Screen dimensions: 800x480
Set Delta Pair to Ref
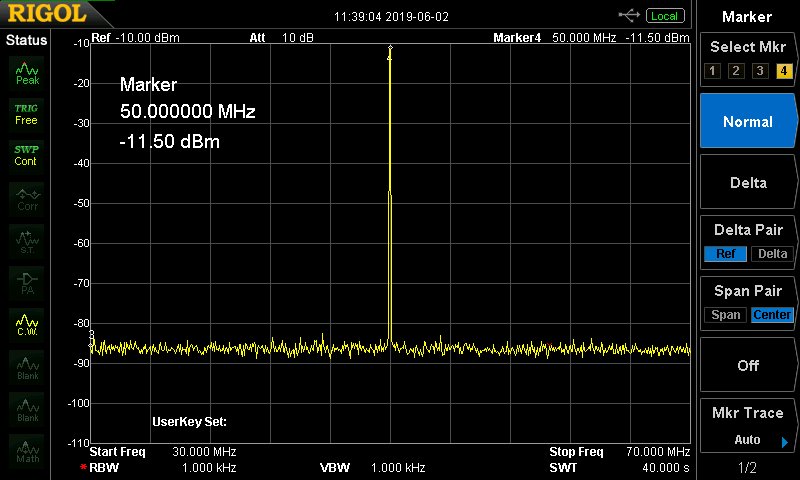726,254
